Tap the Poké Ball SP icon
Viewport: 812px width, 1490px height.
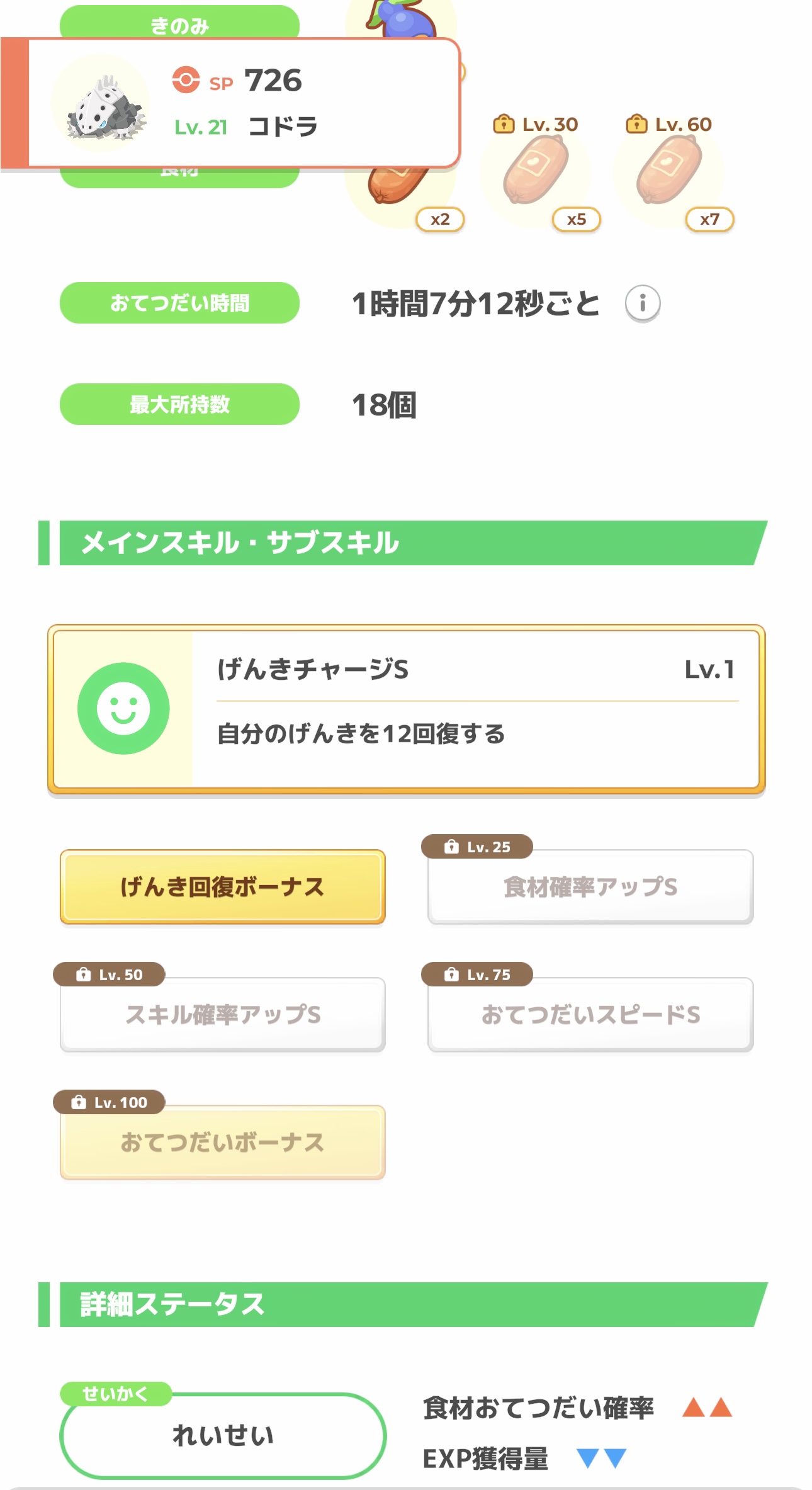pyautogui.click(x=186, y=81)
